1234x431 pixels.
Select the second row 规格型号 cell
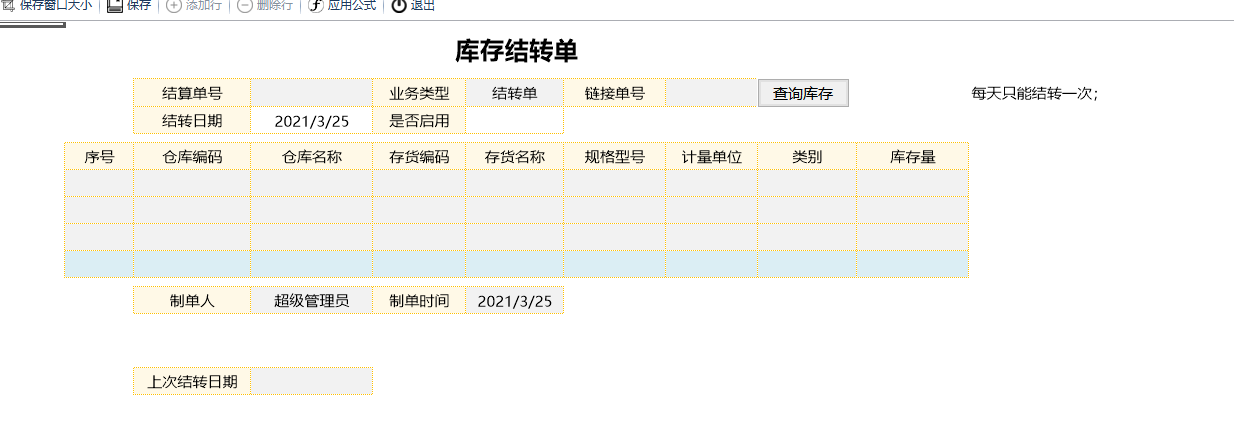[614, 210]
